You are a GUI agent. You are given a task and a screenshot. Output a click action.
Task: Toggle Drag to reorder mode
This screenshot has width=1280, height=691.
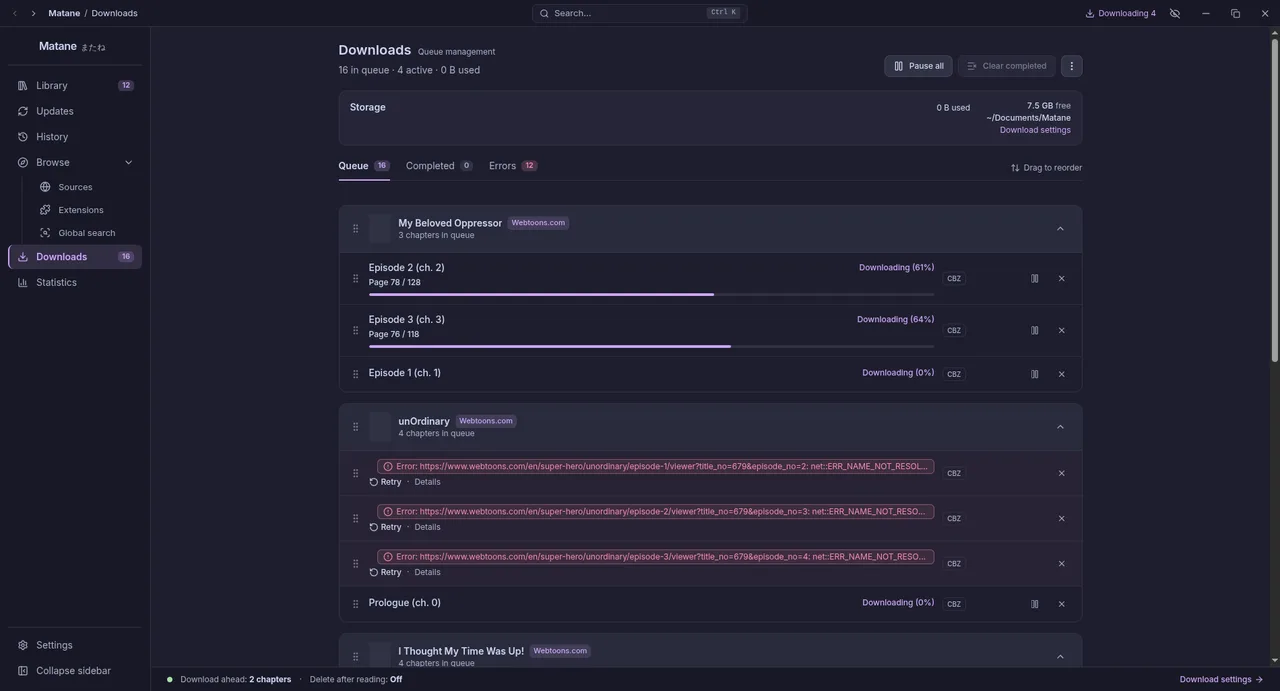(x=1046, y=168)
